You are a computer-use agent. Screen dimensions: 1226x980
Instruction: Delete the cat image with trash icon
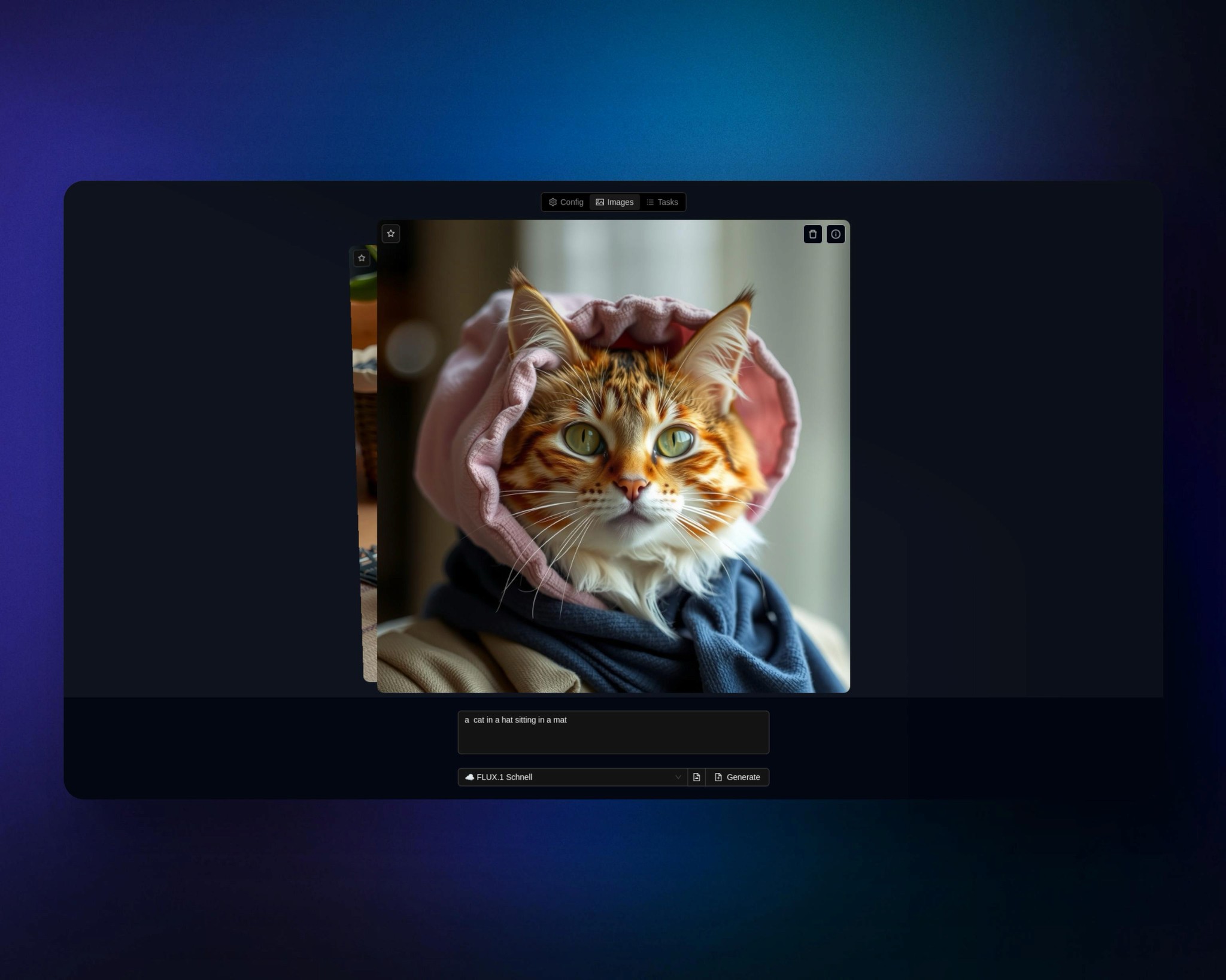812,234
